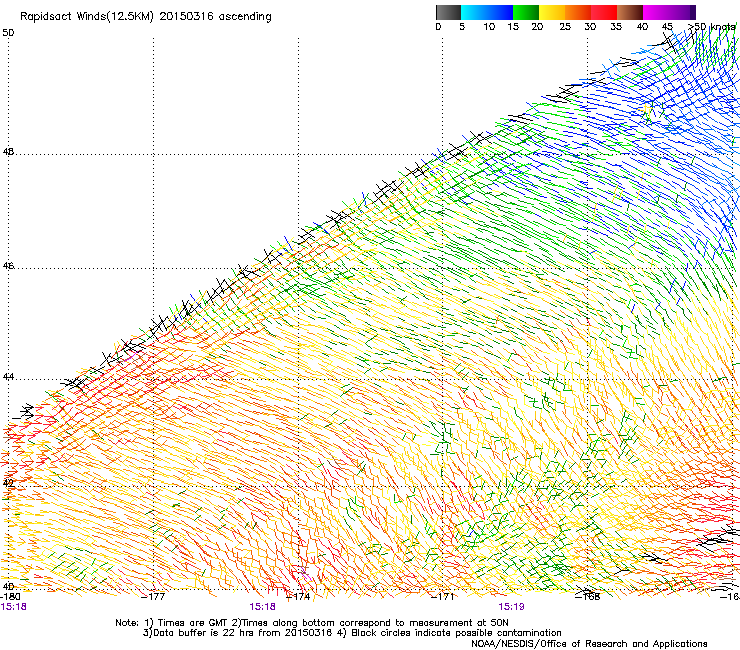Click the latitude label '48'
Screen dimensions: 740x650
coord(8,152)
